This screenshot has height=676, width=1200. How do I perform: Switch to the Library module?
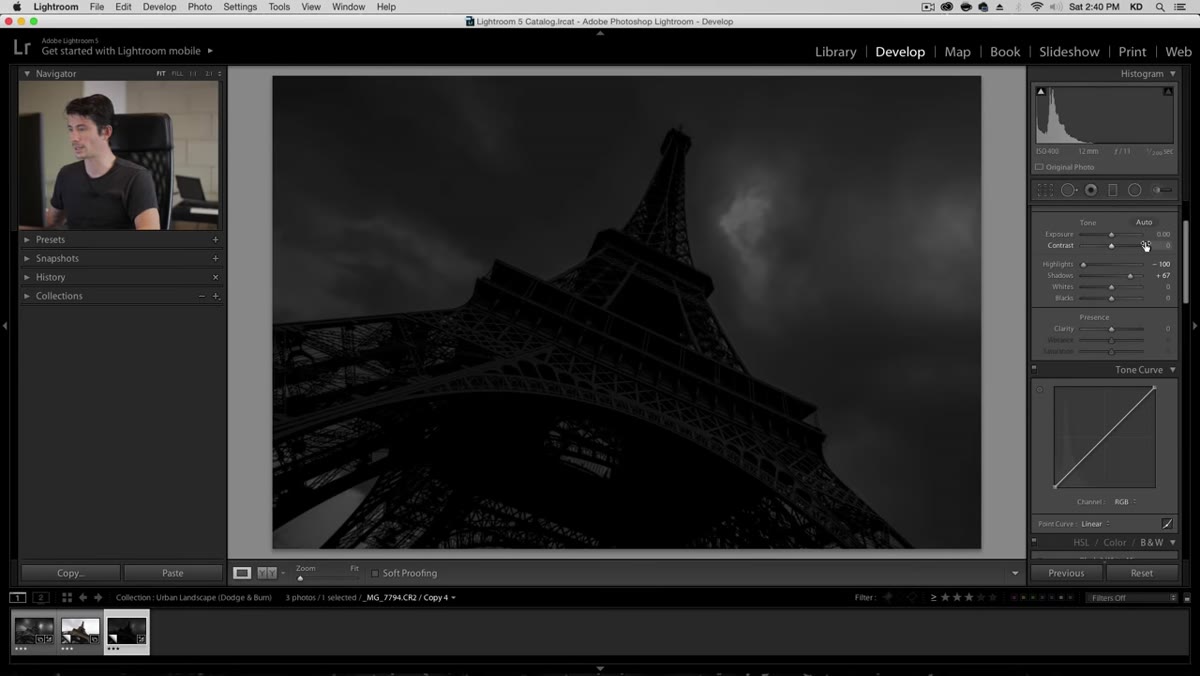click(835, 52)
